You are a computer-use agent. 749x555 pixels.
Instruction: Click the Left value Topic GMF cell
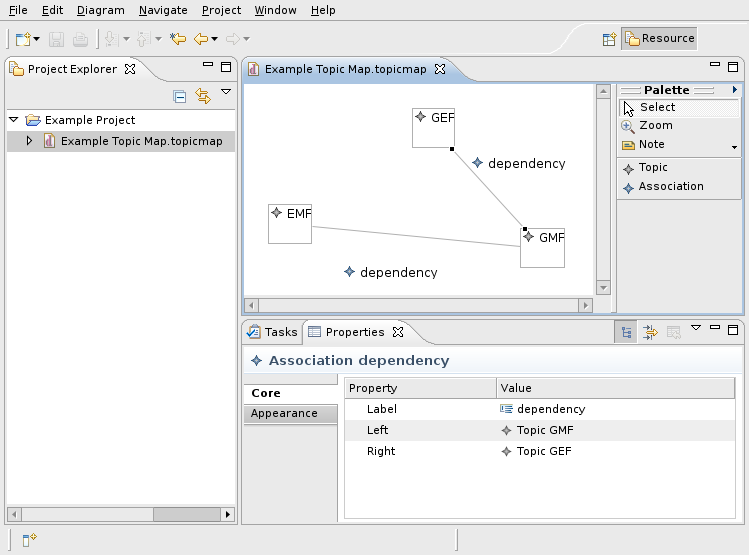[x=615, y=430]
